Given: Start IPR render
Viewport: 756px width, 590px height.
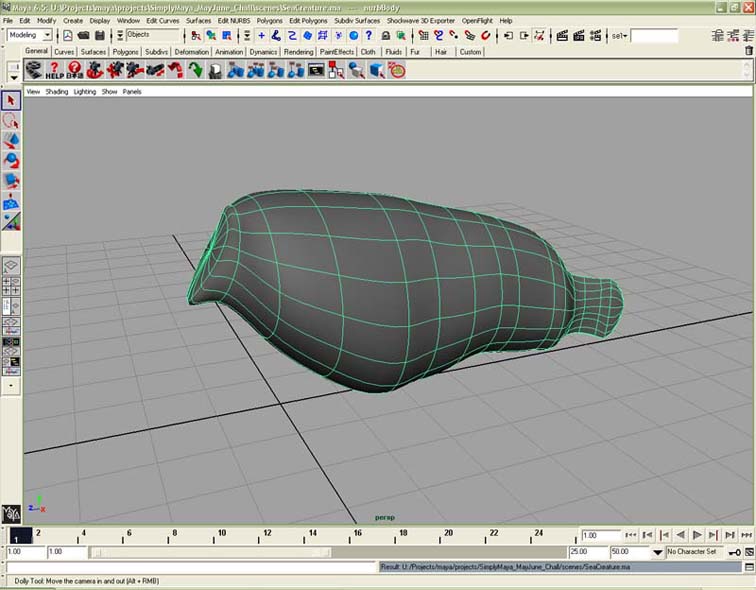Looking at the screenshot, I should point(579,36).
